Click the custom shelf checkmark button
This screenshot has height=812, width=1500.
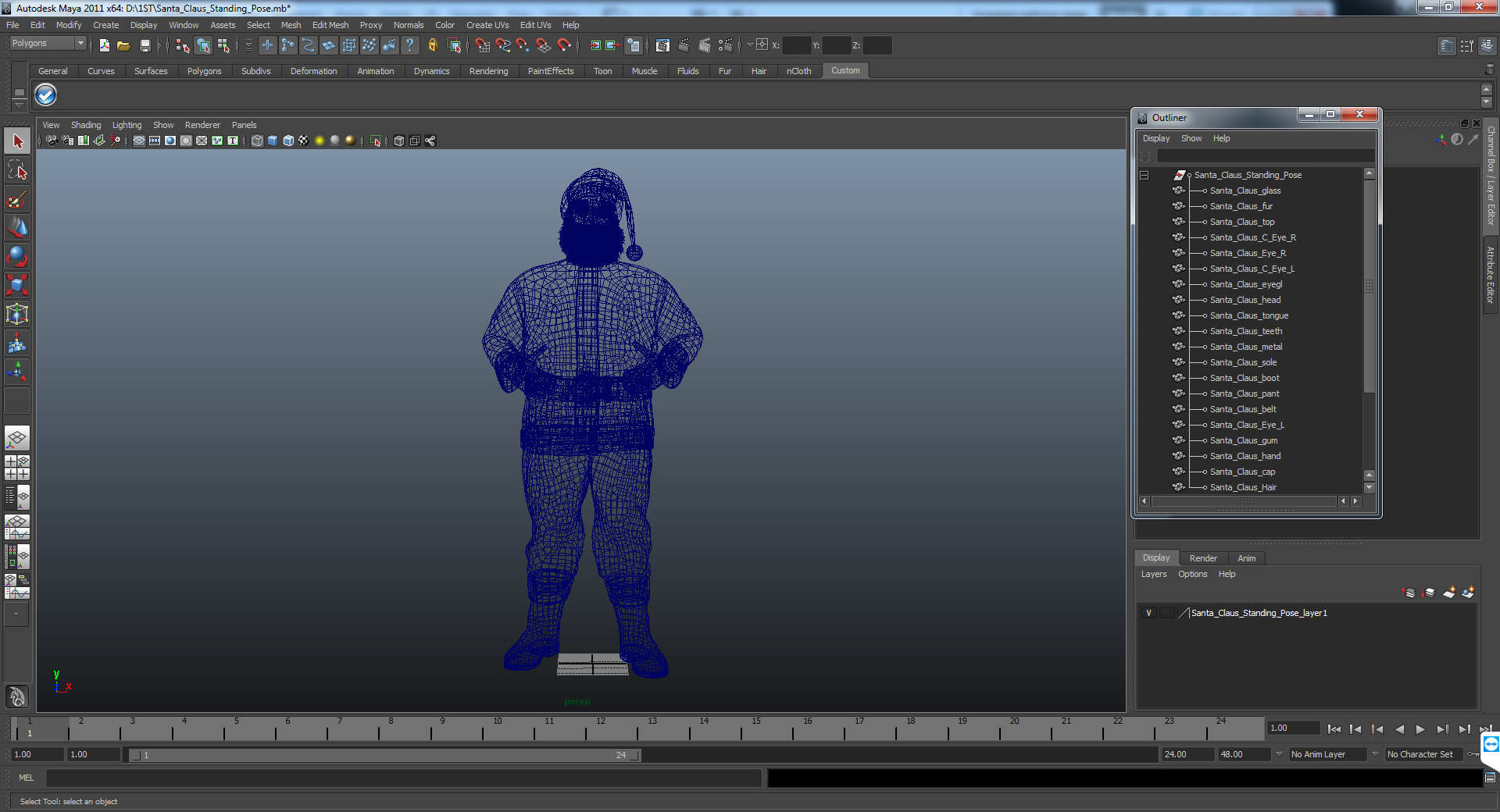46,95
